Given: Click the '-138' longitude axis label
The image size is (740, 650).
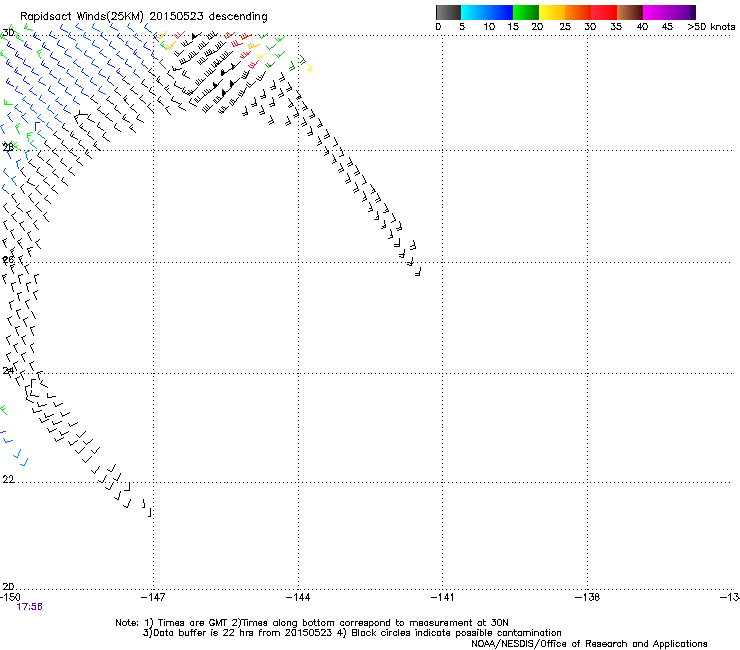Looking at the screenshot, I should (x=588, y=597).
